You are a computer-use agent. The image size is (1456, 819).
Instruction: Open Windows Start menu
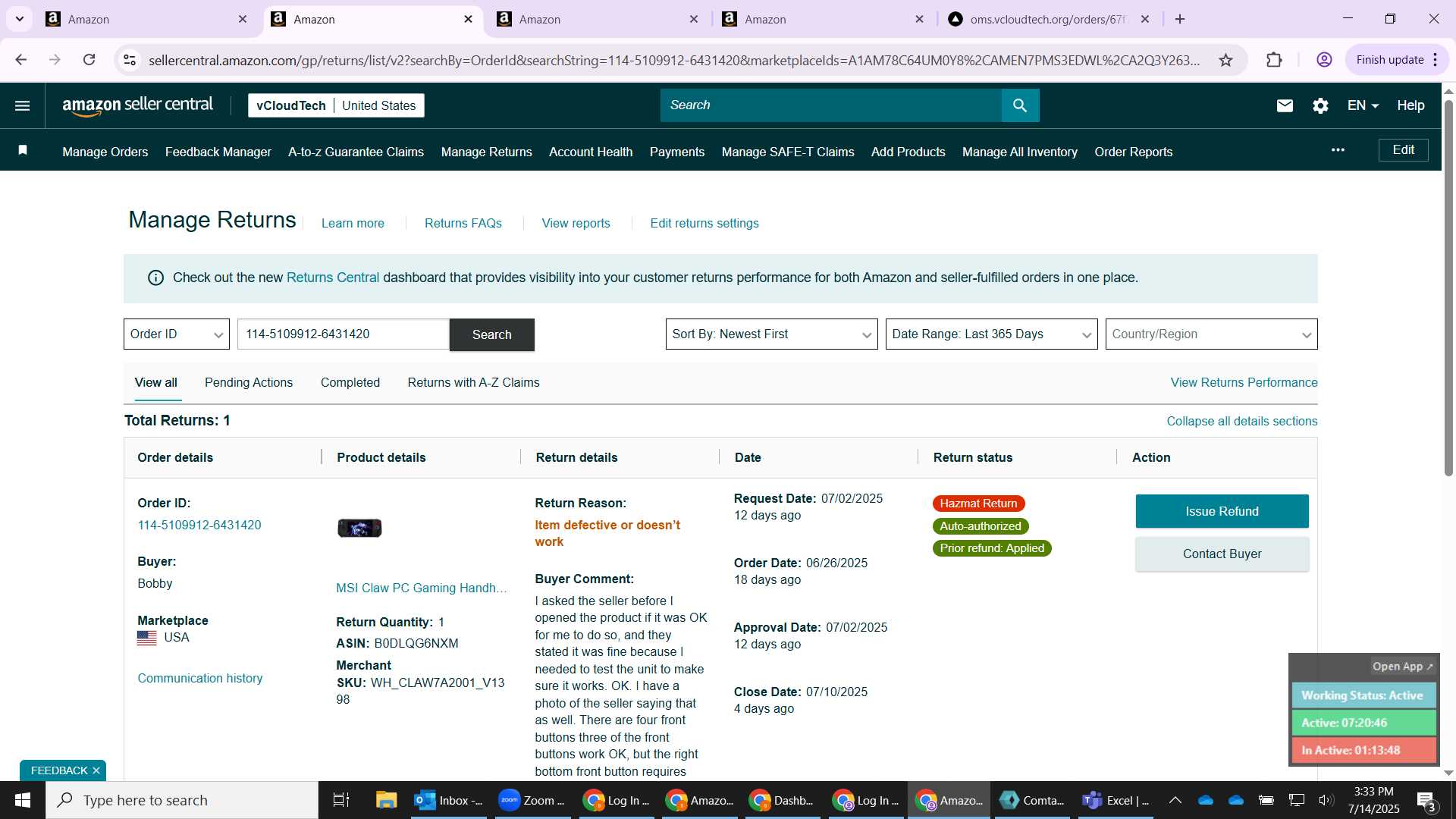point(23,800)
